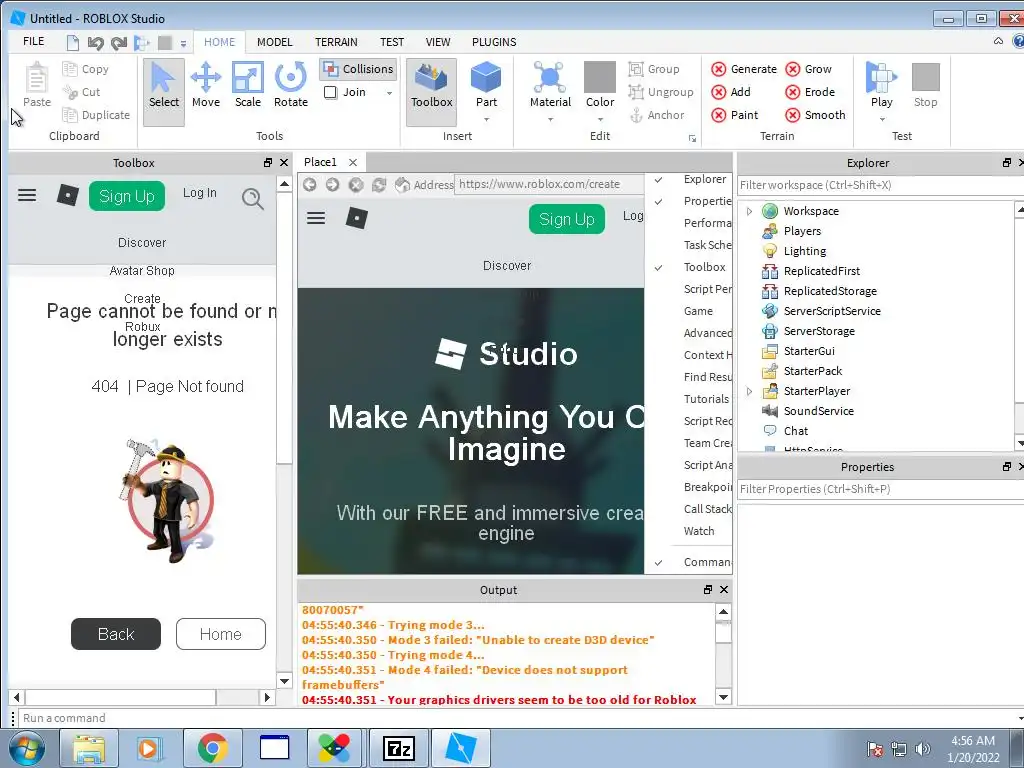Click browser back arrow in Place1 tab
The width and height of the screenshot is (1024, 768).
point(310,185)
